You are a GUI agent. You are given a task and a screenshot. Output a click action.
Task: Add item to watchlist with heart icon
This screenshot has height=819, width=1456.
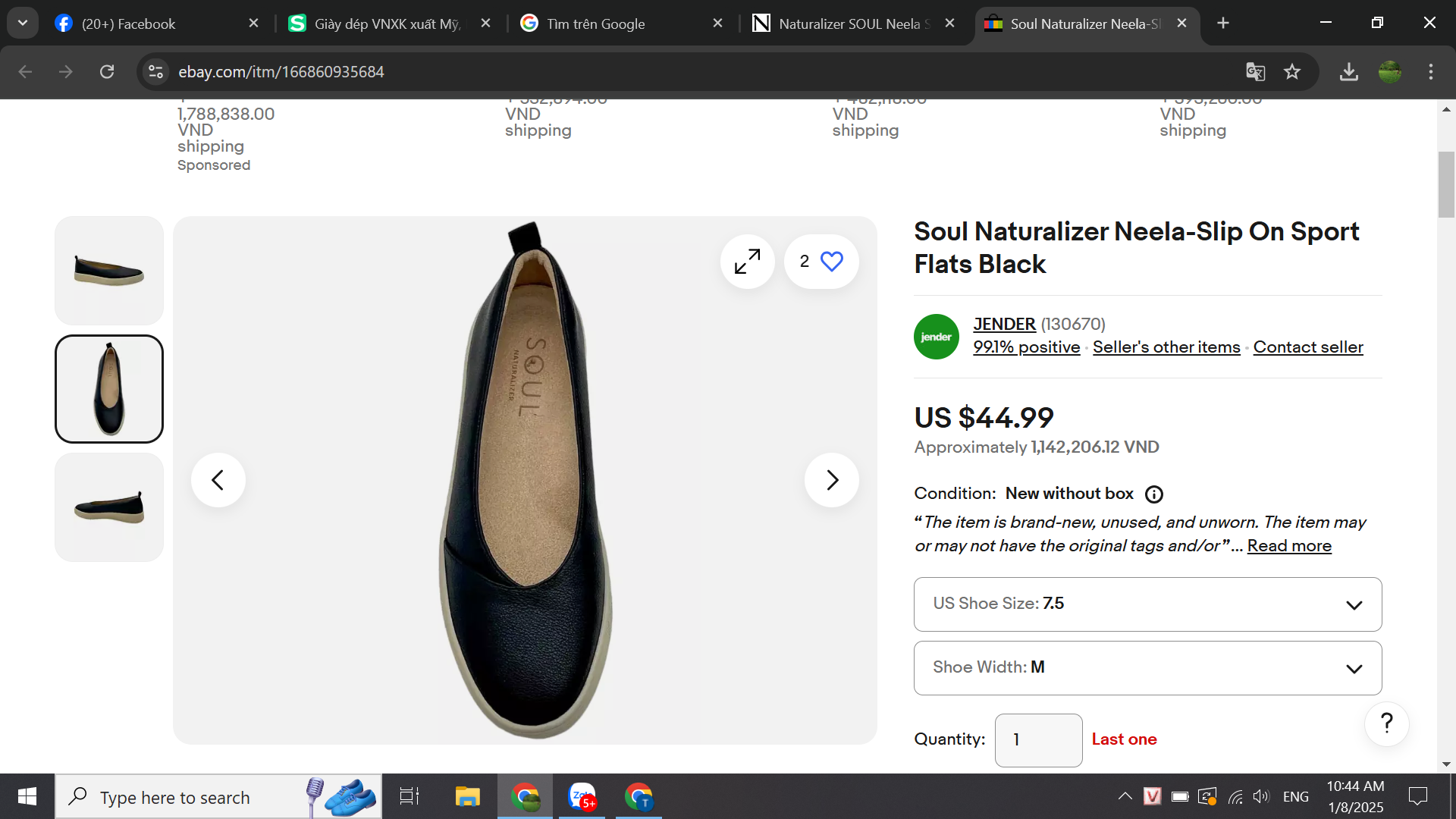[831, 262]
